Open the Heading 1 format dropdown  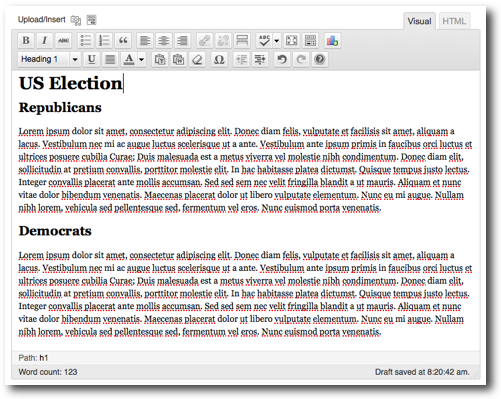[x=49, y=59]
